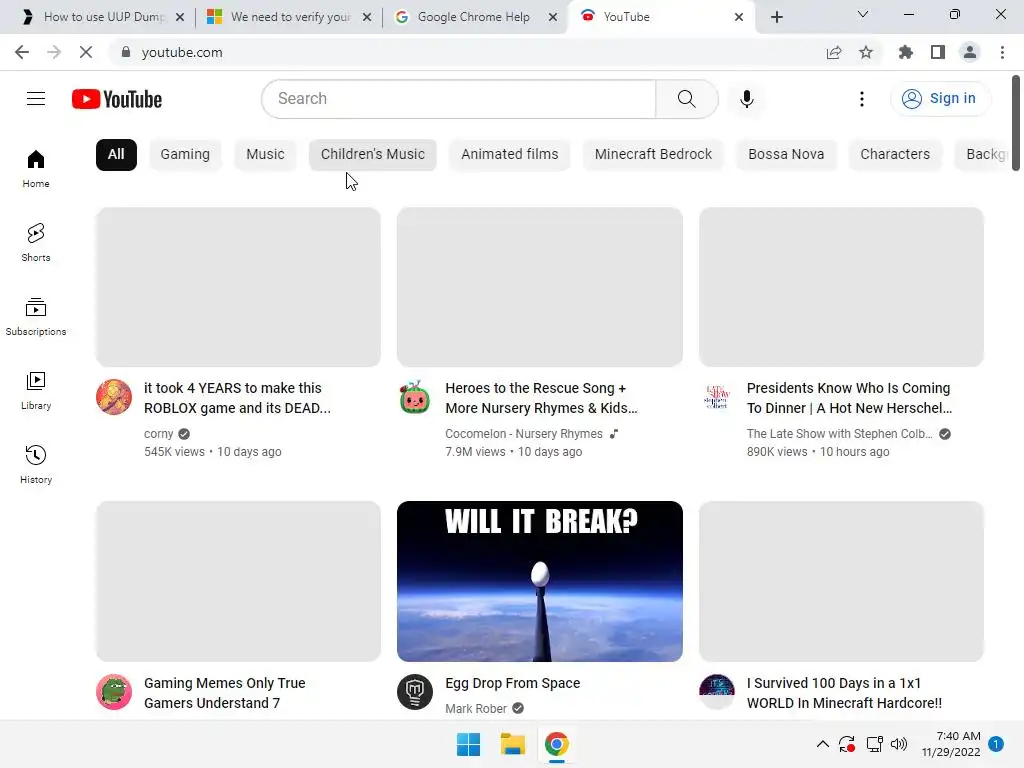Open YouTube settings three-dot menu
1024x768 pixels.
point(862,99)
